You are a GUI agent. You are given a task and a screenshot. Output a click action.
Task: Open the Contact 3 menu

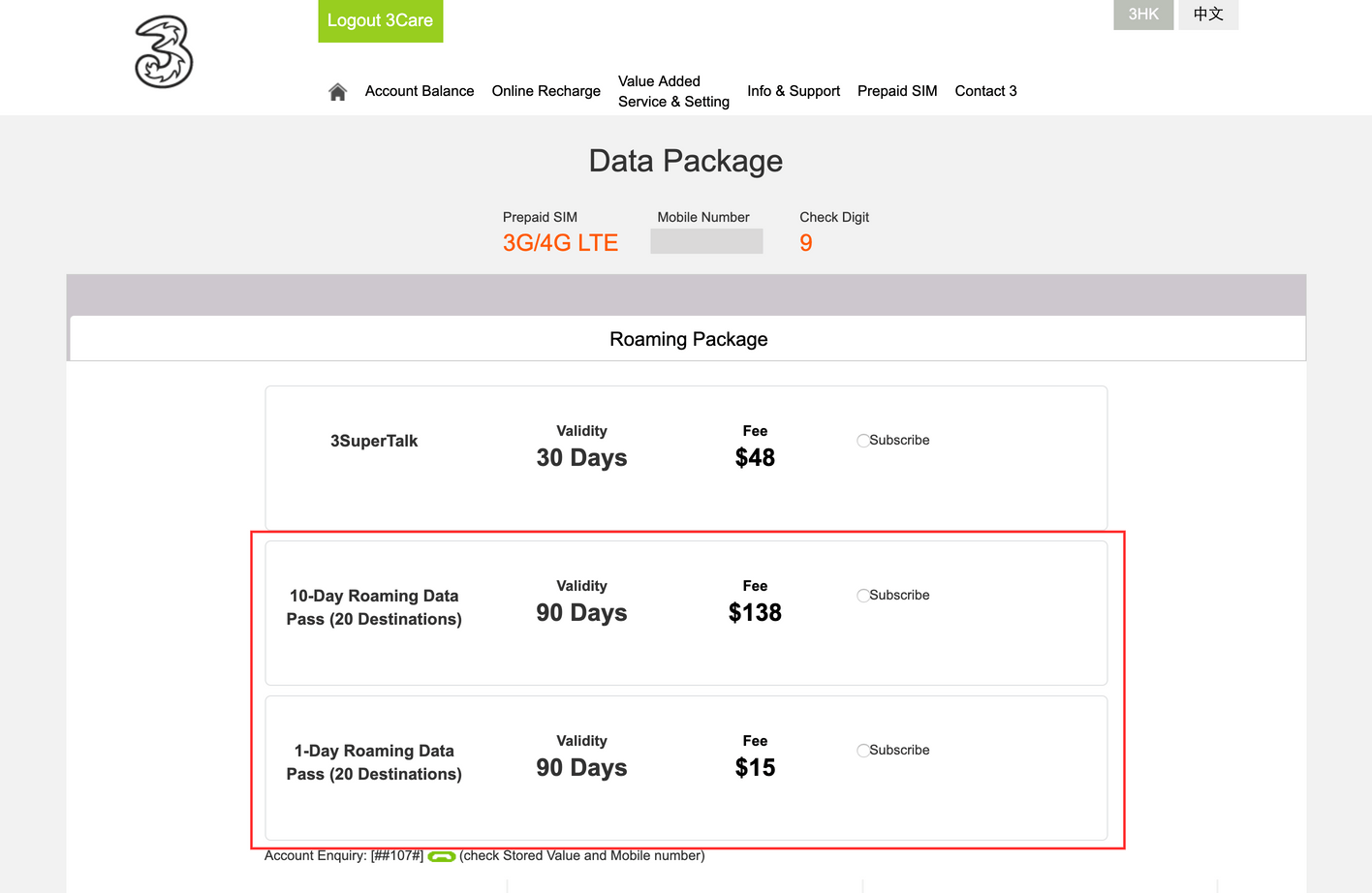point(985,91)
